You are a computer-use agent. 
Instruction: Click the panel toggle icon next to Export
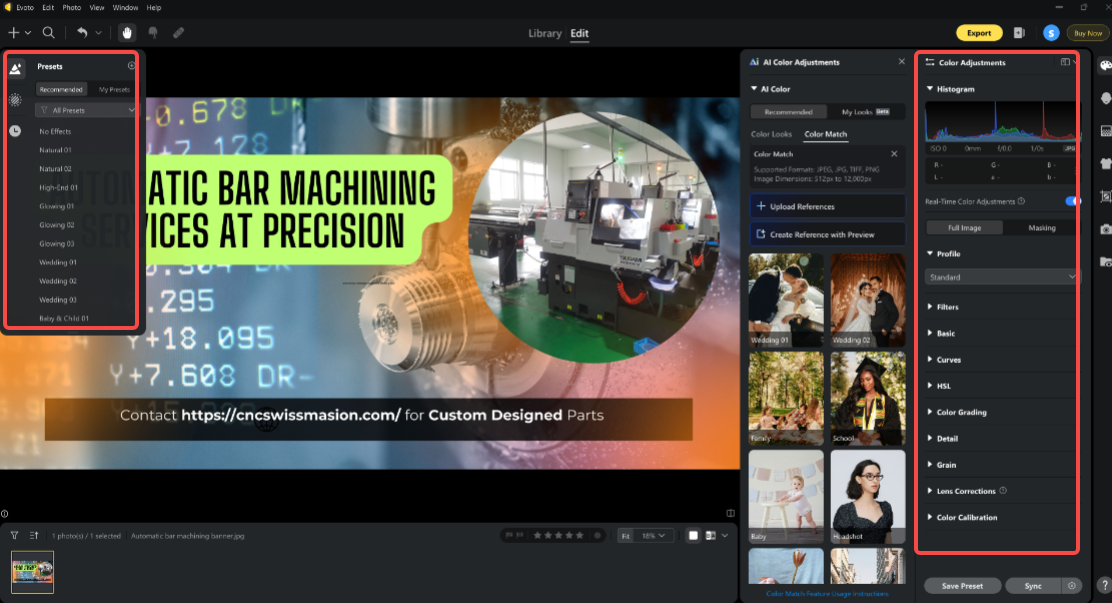1019,33
